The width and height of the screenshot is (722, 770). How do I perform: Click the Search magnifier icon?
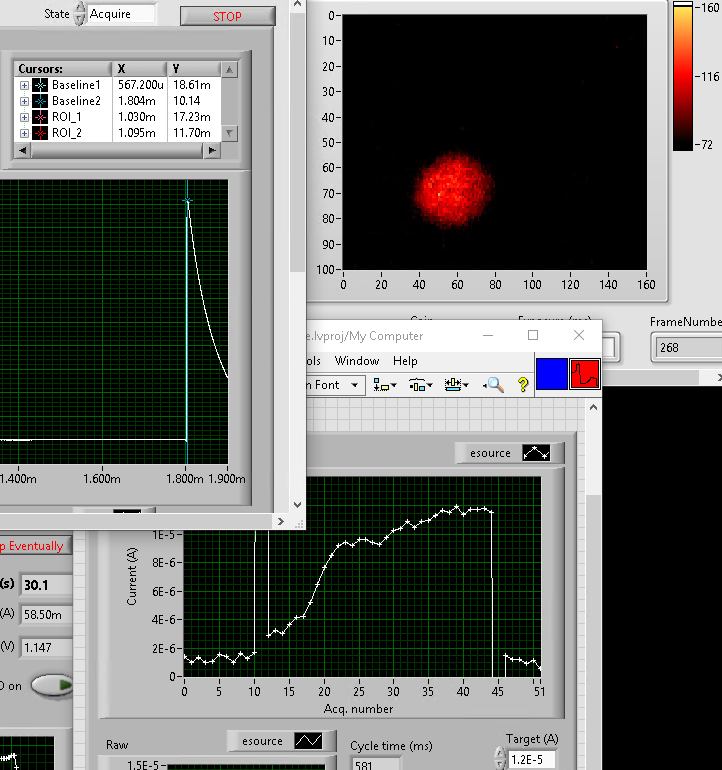click(x=494, y=384)
